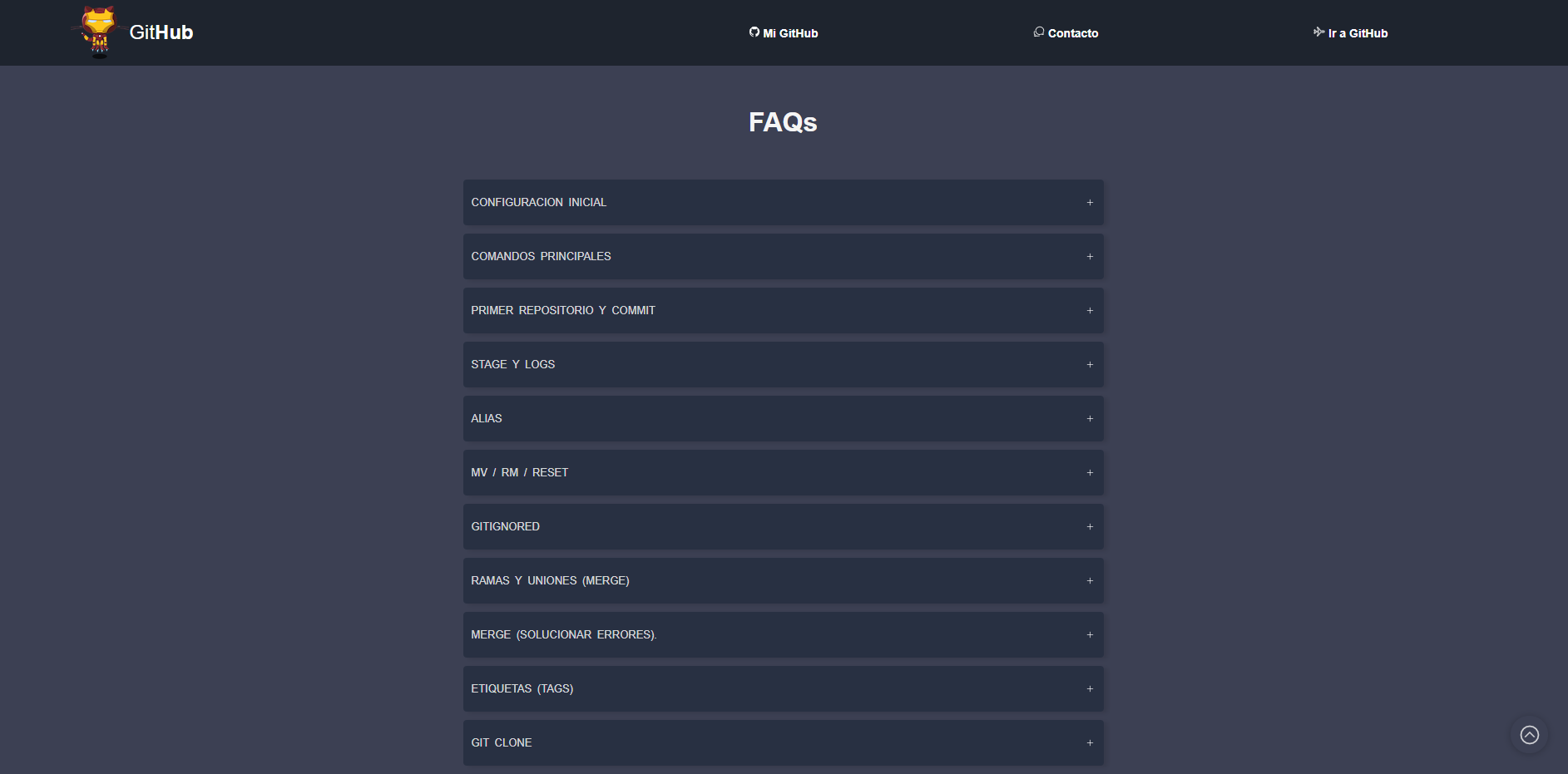This screenshot has height=774, width=1568.
Task: Expand plus icon on GITIGNORED row
Action: point(1090,527)
